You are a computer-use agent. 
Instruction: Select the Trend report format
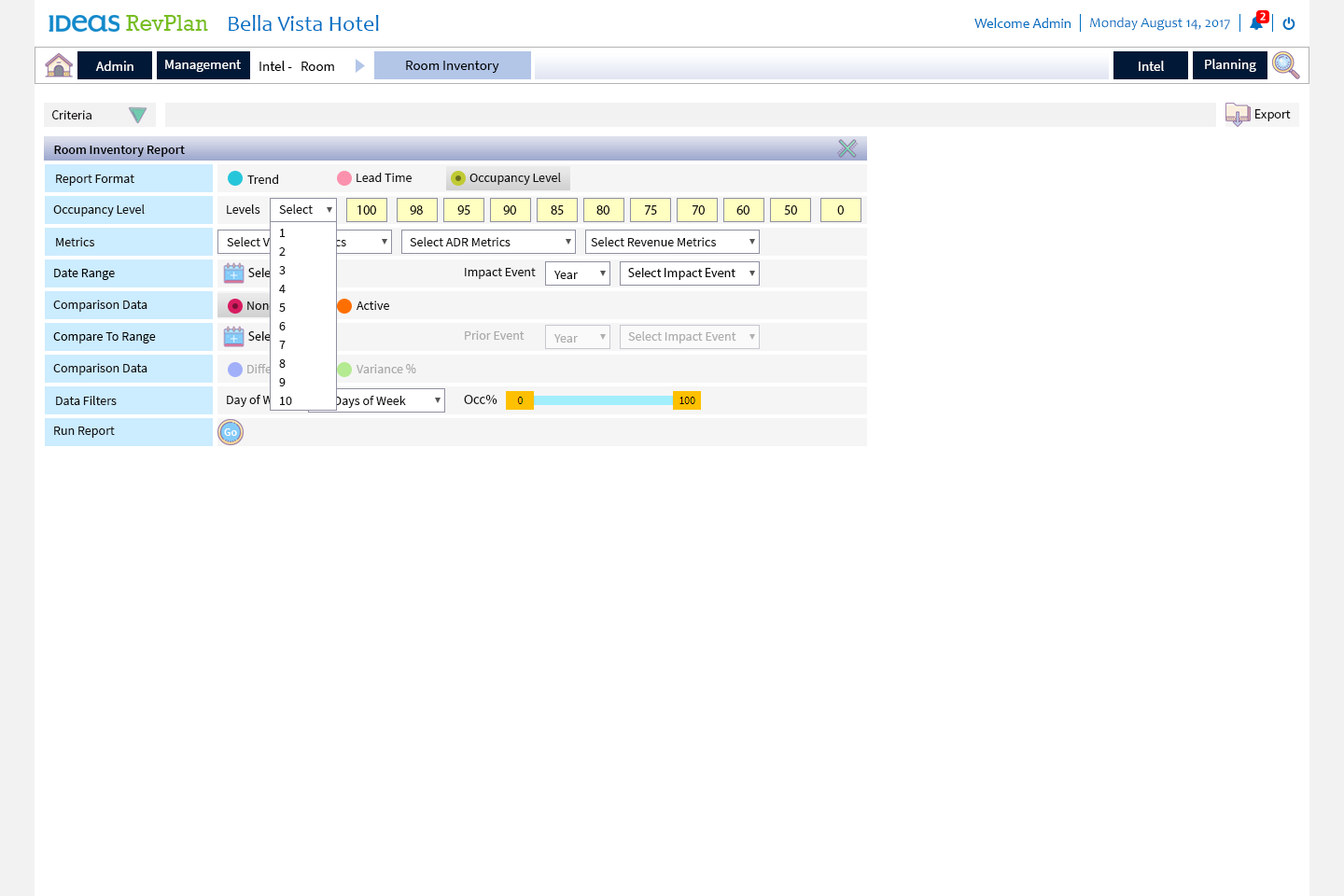point(235,178)
